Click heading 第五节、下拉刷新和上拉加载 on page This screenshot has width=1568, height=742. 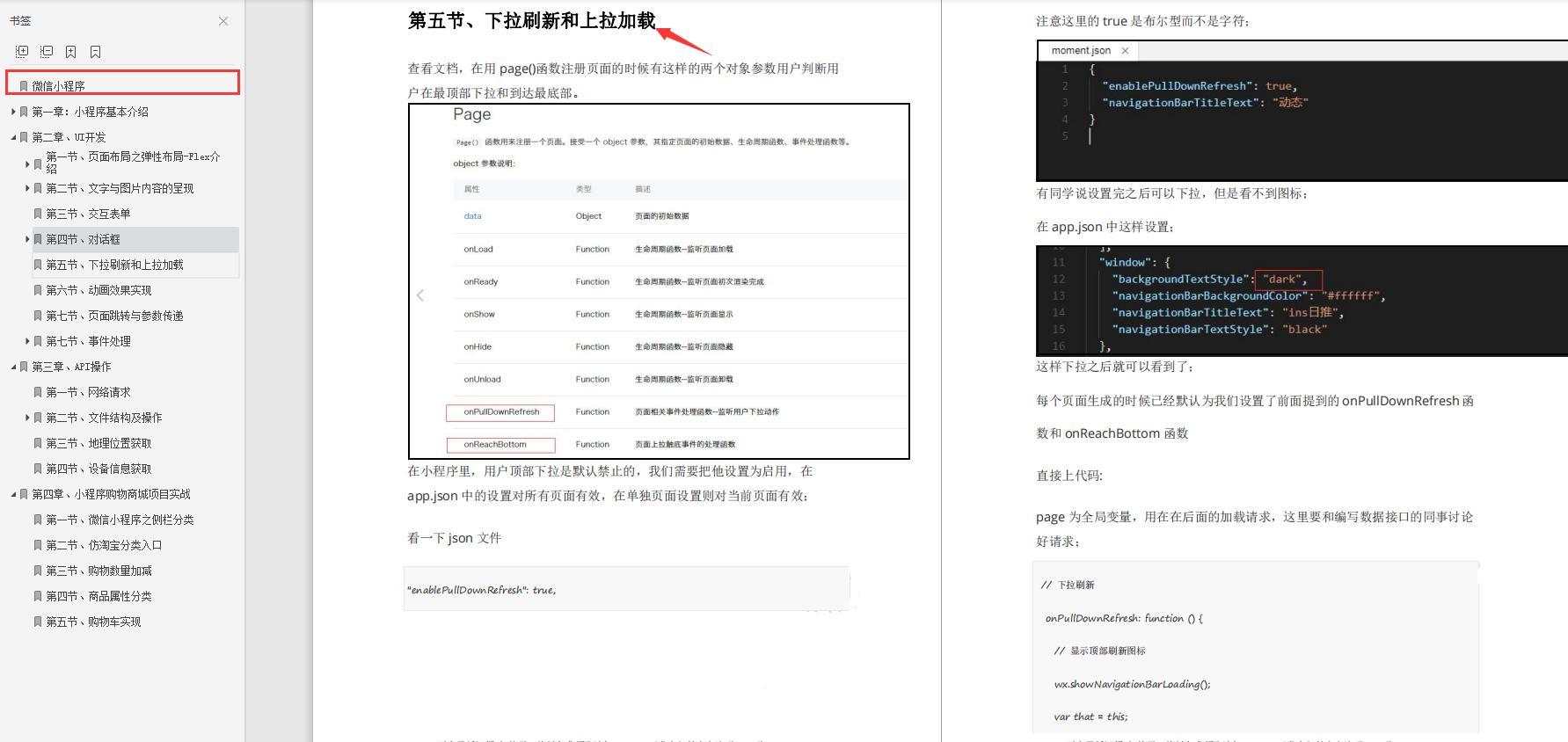coord(531,21)
